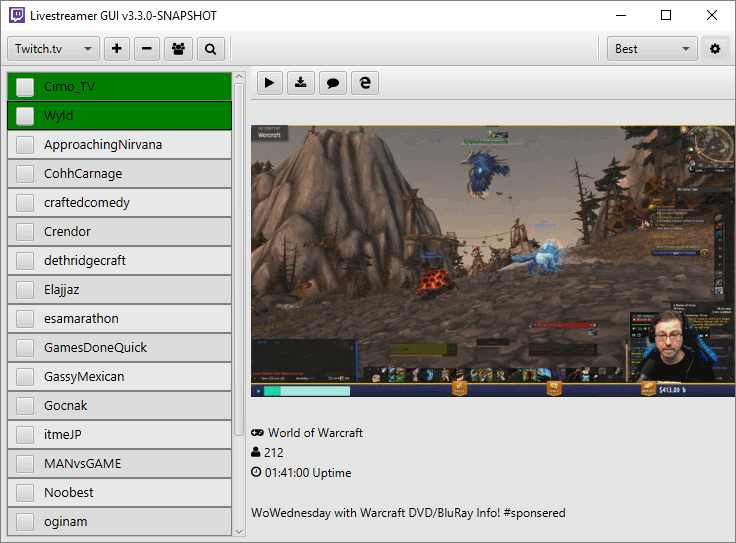Tick the checkbox beside Cirno_TV

click(x=25, y=87)
